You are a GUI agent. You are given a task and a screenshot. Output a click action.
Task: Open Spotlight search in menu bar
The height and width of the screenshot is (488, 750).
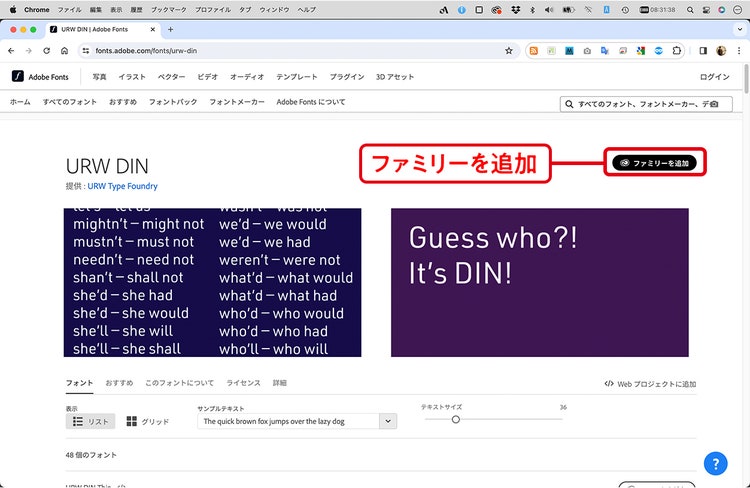click(690, 10)
